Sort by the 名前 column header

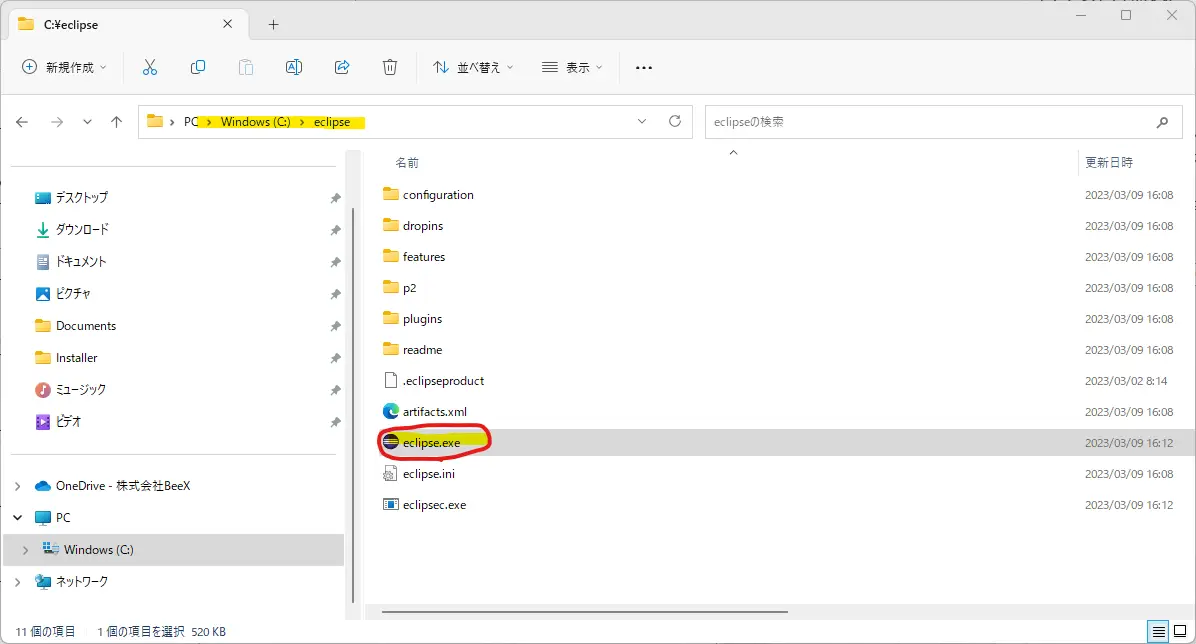[x=407, y=163]
